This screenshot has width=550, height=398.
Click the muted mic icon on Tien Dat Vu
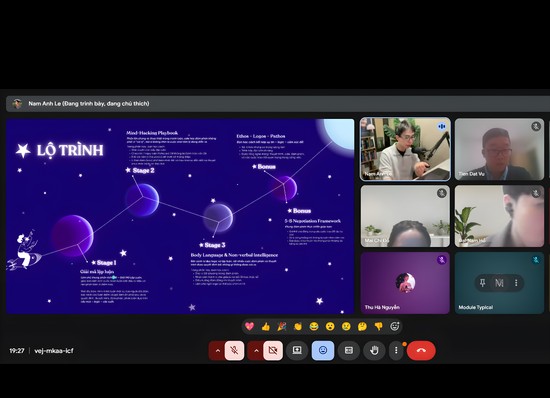[536, 126]
